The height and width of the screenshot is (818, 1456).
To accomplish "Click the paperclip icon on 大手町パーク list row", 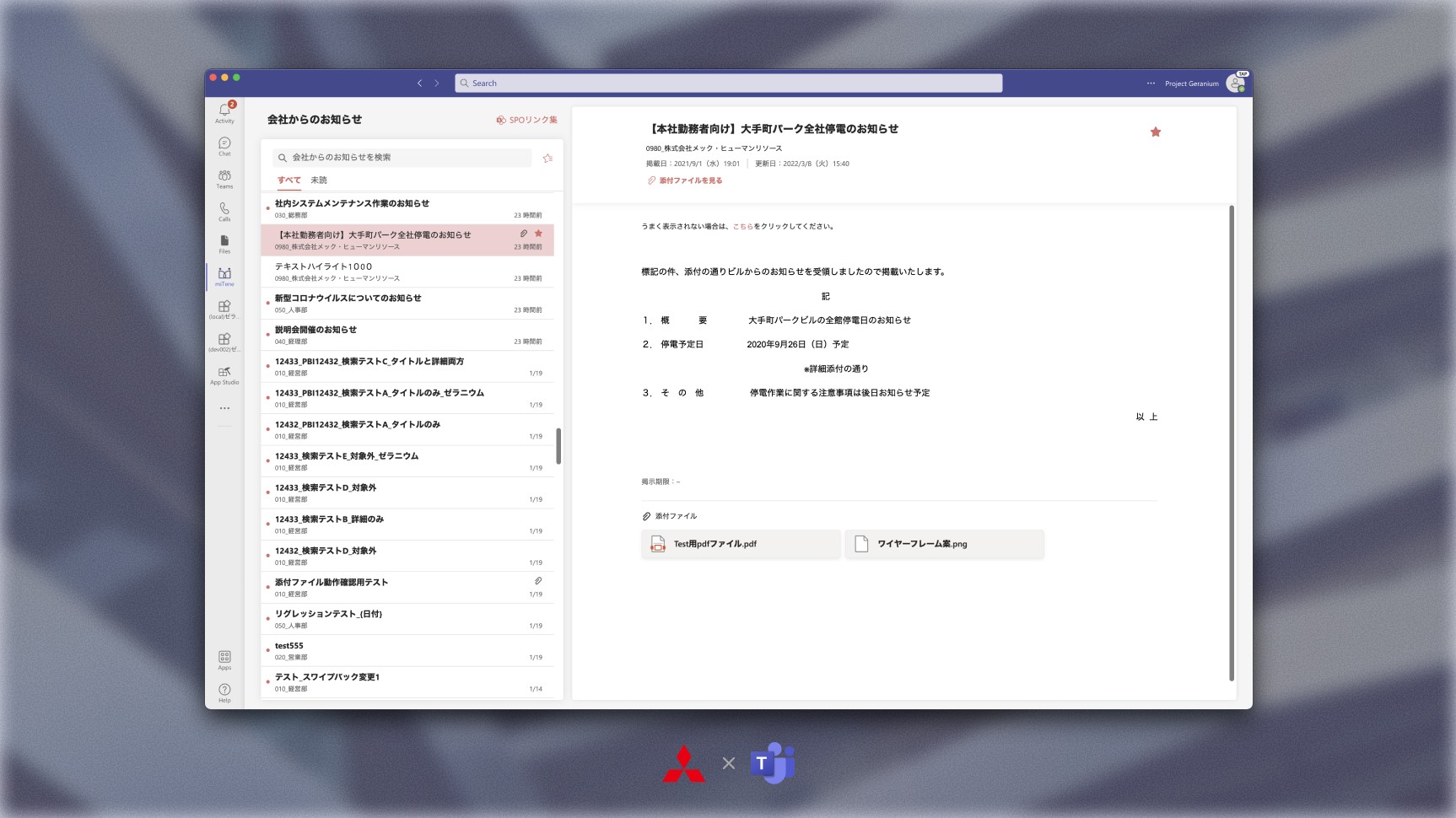I will [524, 234].
